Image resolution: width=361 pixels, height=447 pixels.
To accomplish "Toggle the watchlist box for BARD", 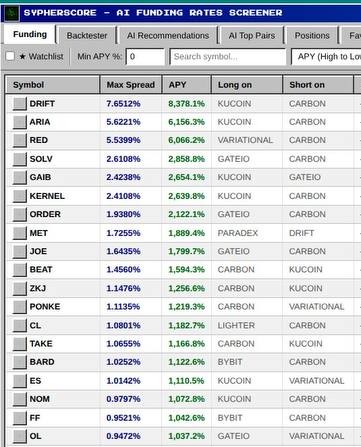I will [x=19, y=362].
